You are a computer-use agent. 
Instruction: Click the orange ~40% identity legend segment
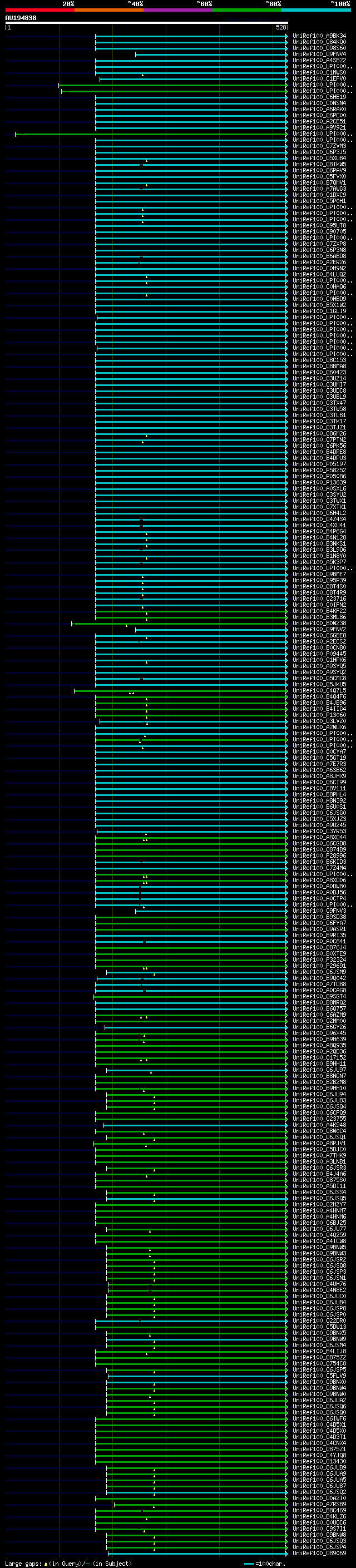point(109,10)
